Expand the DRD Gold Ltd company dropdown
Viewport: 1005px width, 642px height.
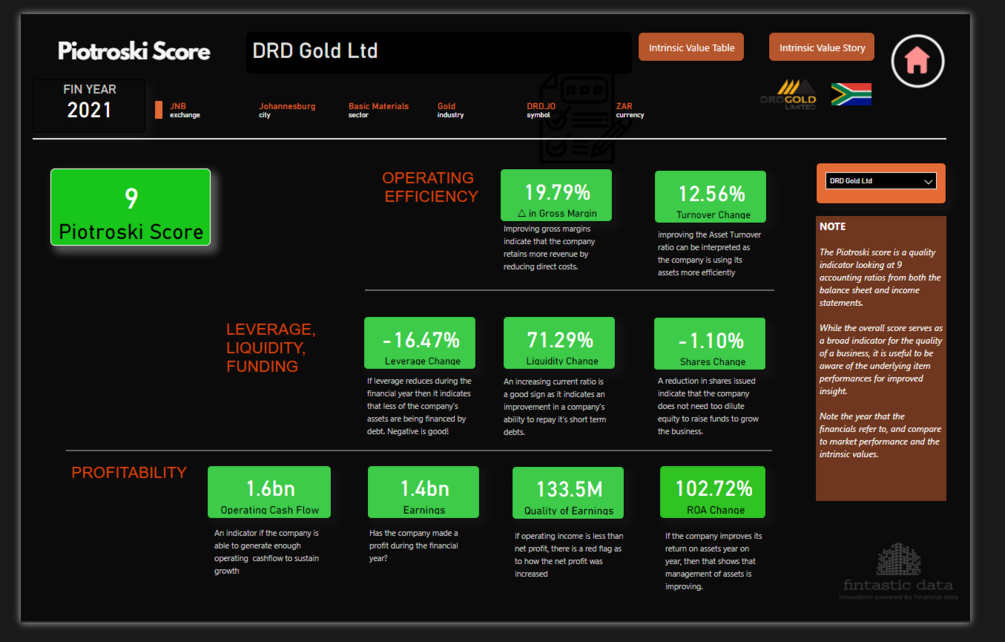coord(881,181)
